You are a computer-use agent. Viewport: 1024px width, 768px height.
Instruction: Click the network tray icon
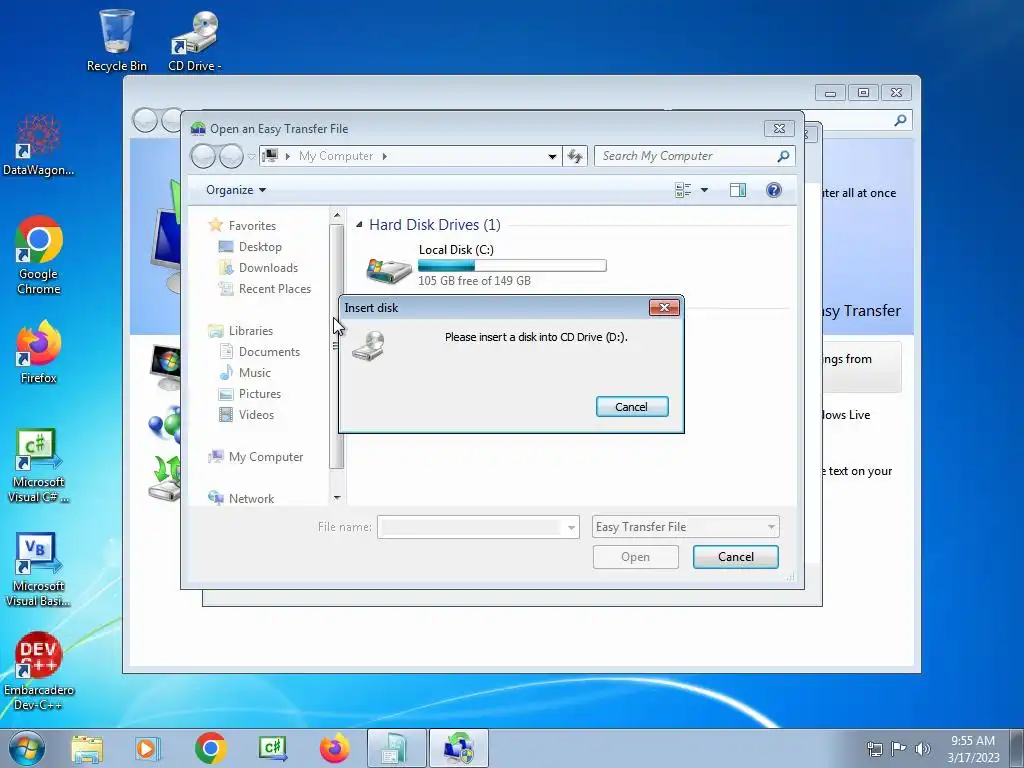[874, 748]
